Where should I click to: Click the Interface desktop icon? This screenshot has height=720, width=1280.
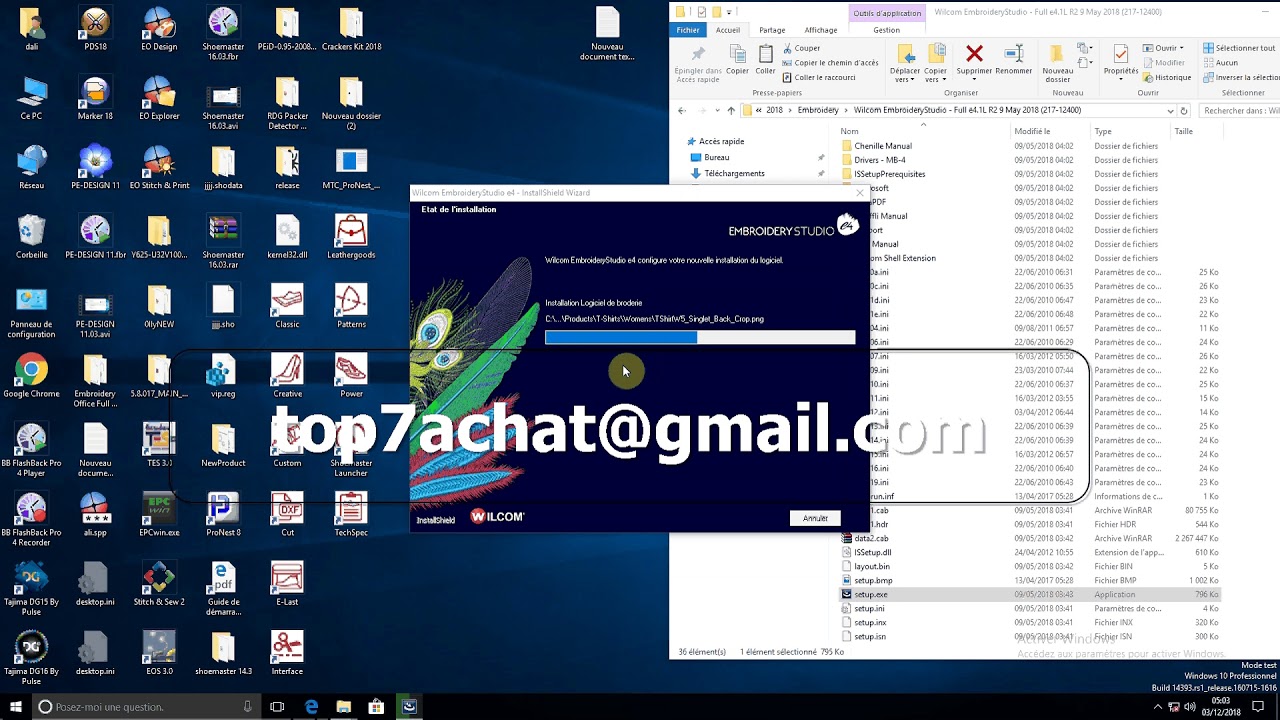287,654
